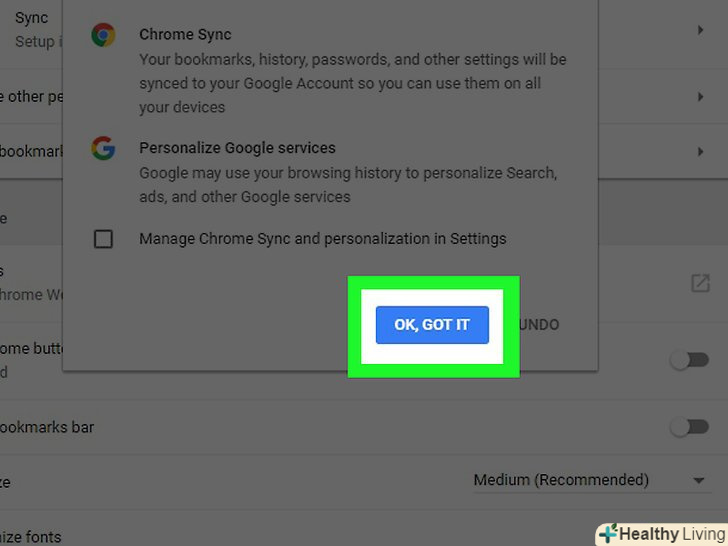Open themes via the external link icon
This screenshot has width=728, height=546.
pos(700,283)
